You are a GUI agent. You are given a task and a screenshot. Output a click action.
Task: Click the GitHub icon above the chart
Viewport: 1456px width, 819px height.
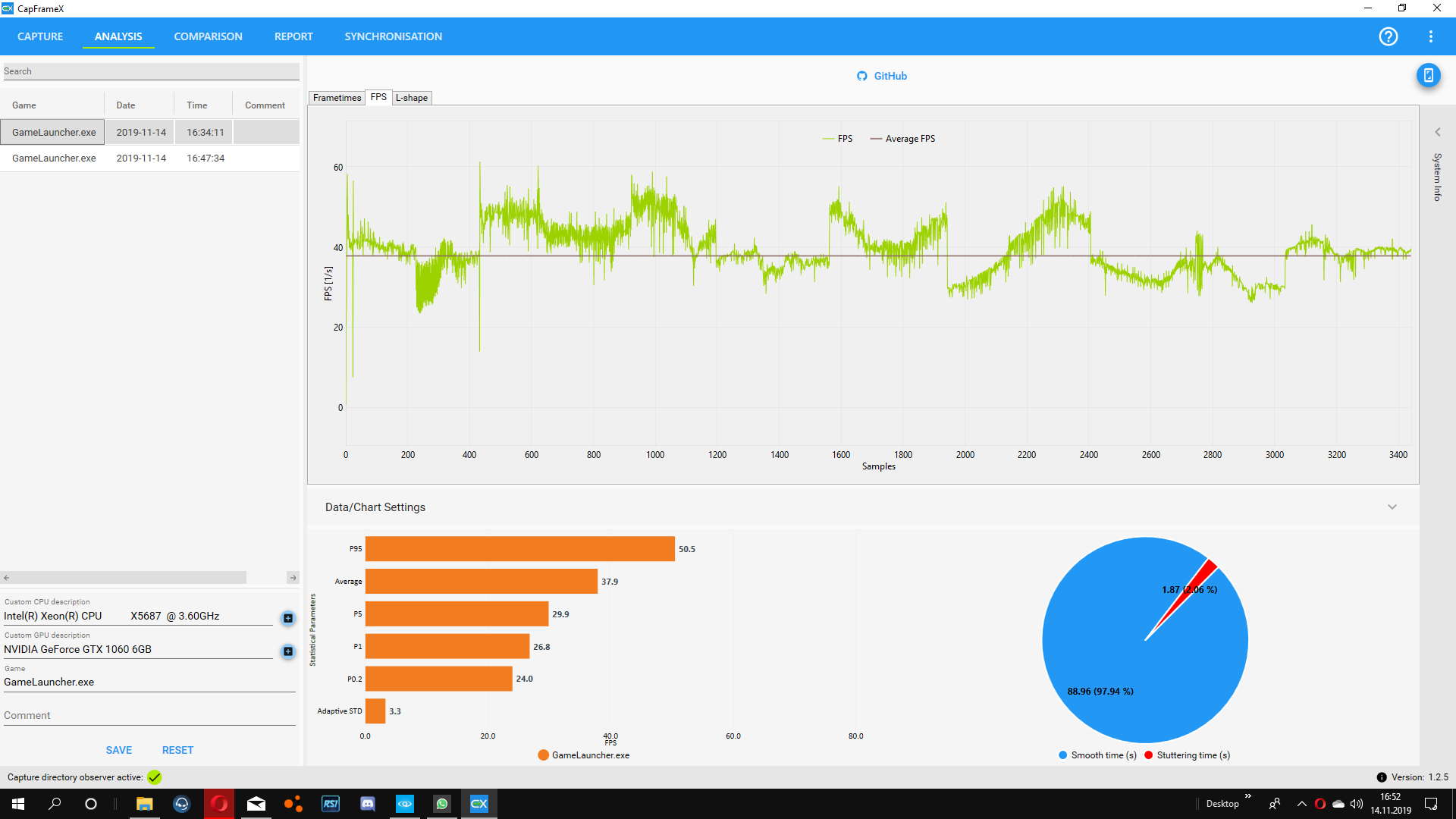861,76
